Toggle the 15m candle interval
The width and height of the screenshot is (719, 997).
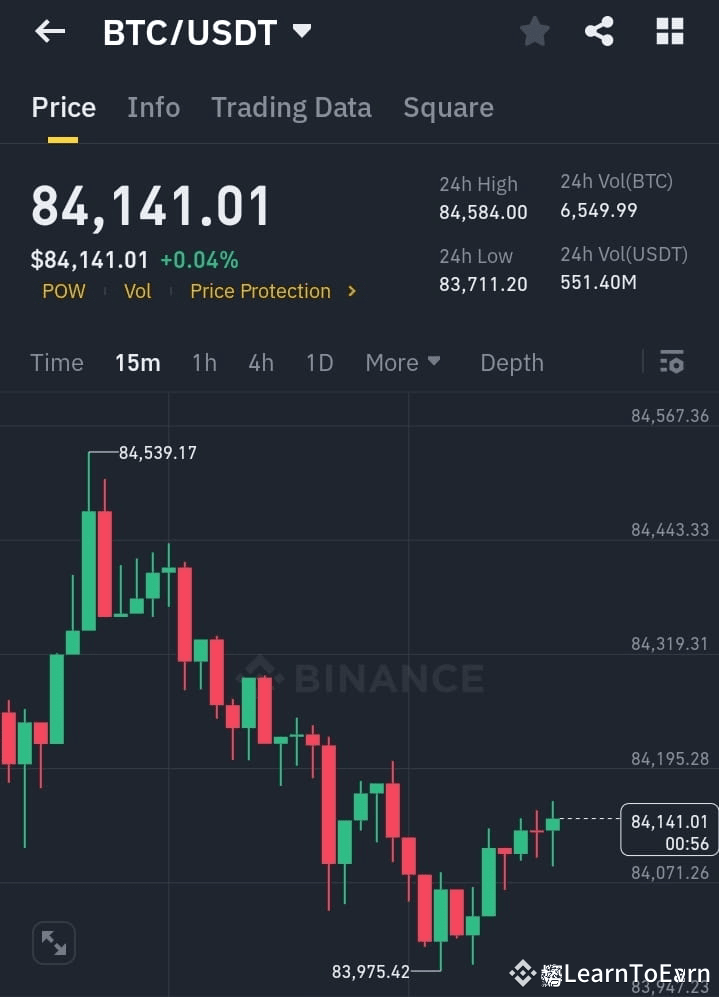click(x=138, y=362)
